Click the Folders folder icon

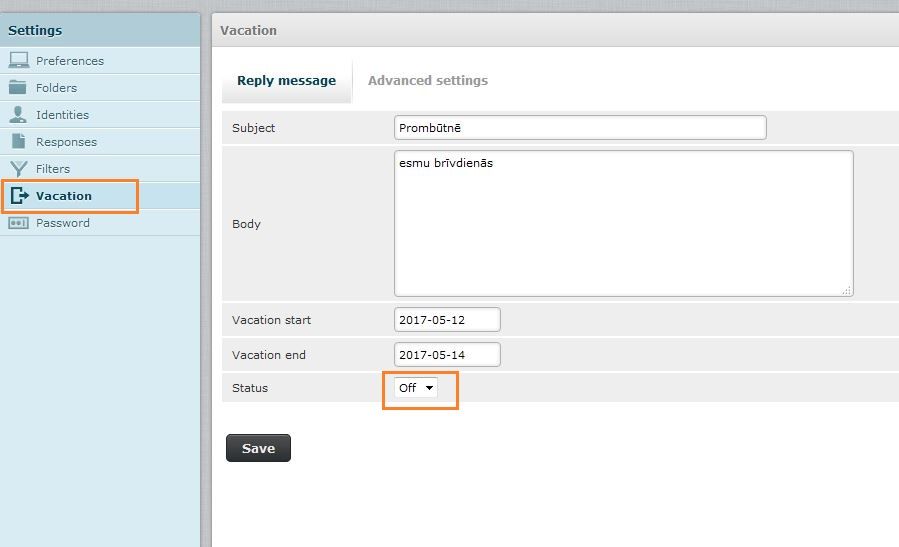(x=18, y=87)
